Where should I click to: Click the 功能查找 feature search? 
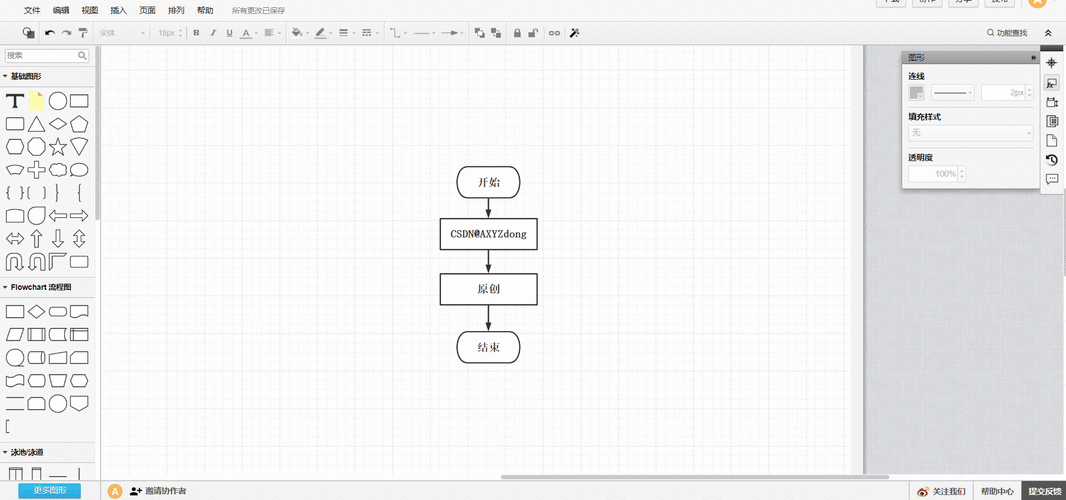coord(1007,33)
